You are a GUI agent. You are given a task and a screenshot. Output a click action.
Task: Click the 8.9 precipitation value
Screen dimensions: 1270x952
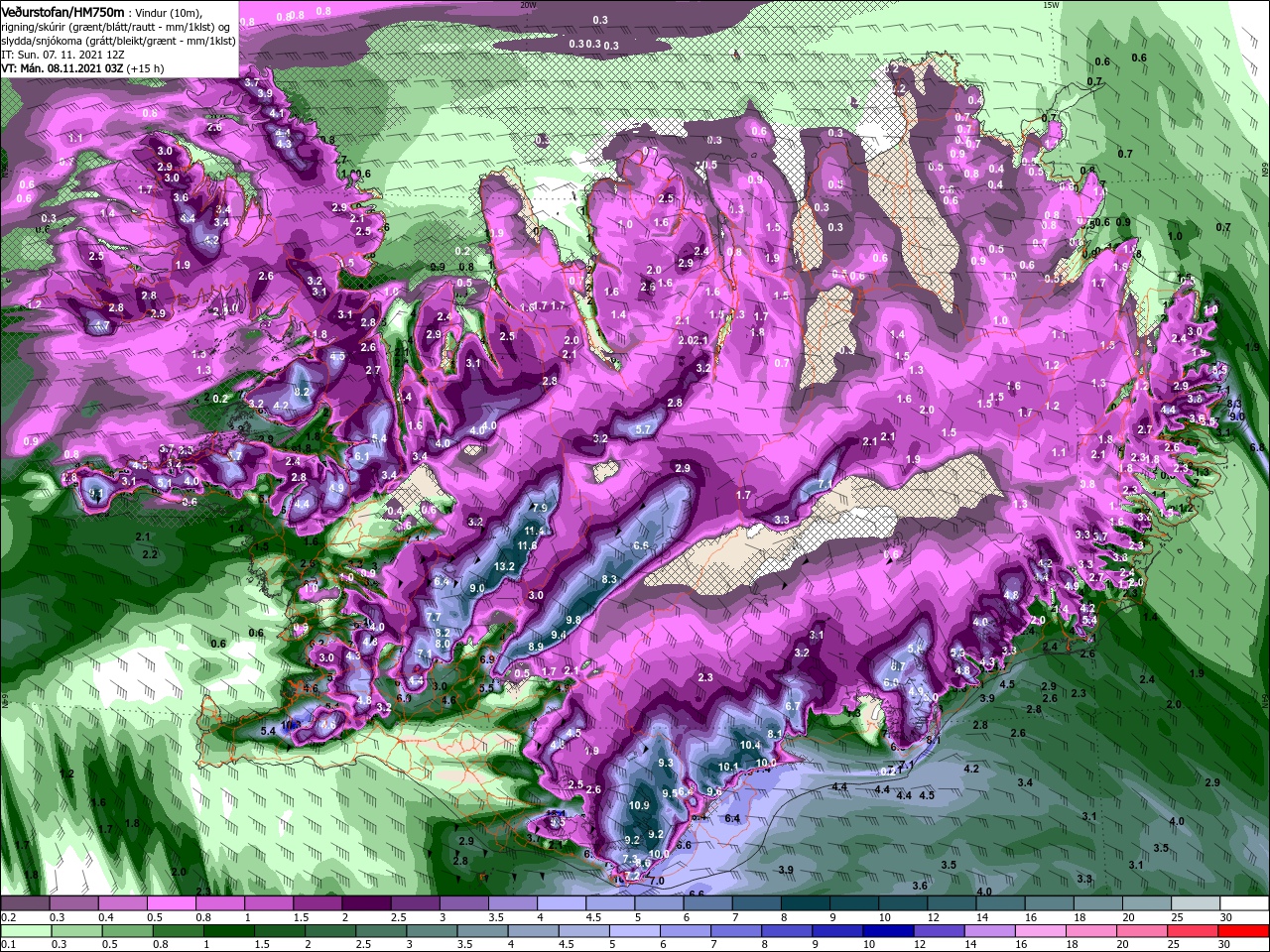(536, 647)
